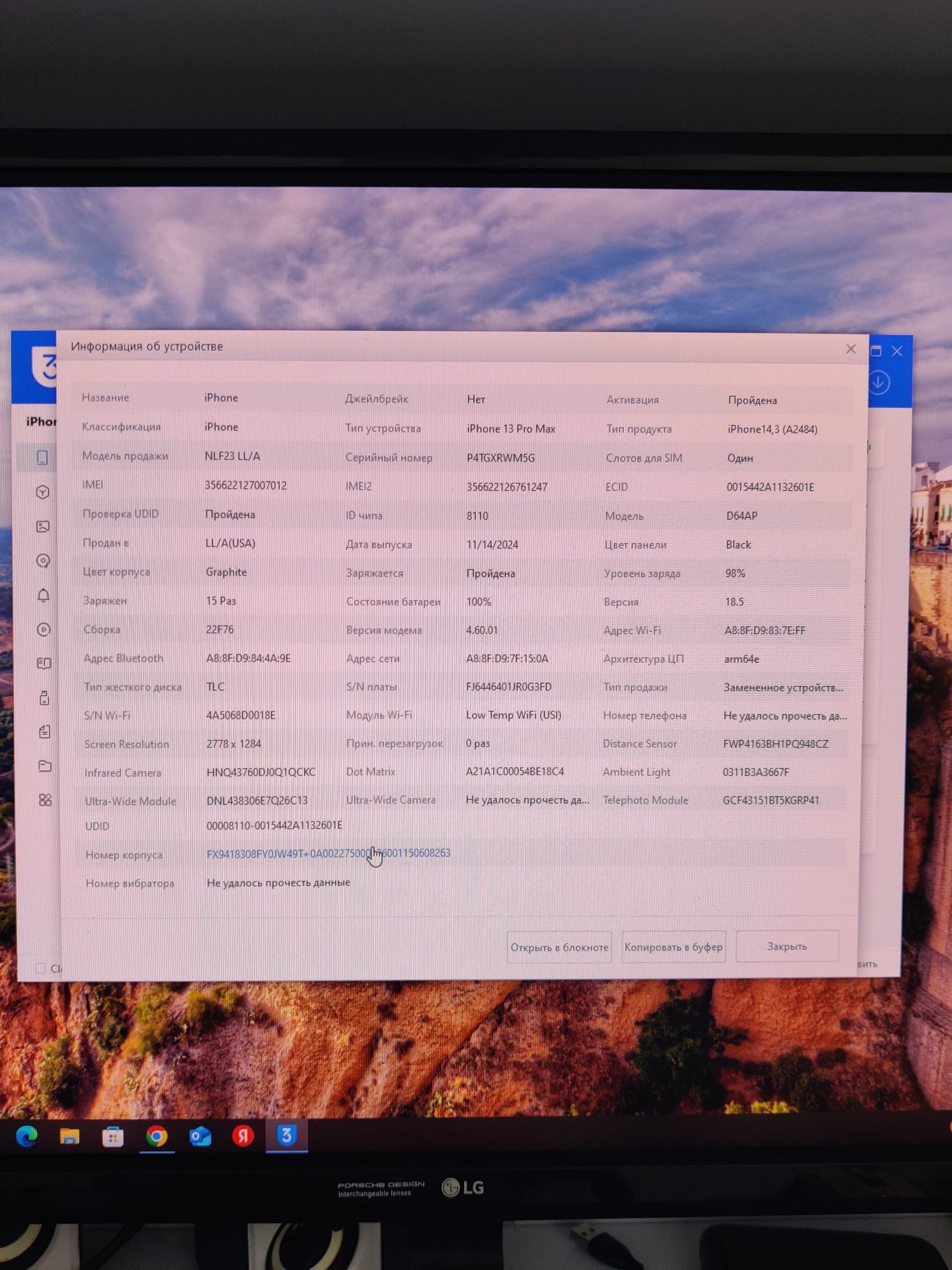The width and height of the screenshot is (952, 1270).
Task: Open the downloads arrow icon in 3uTools header
Action: click(x=879, y=382)
